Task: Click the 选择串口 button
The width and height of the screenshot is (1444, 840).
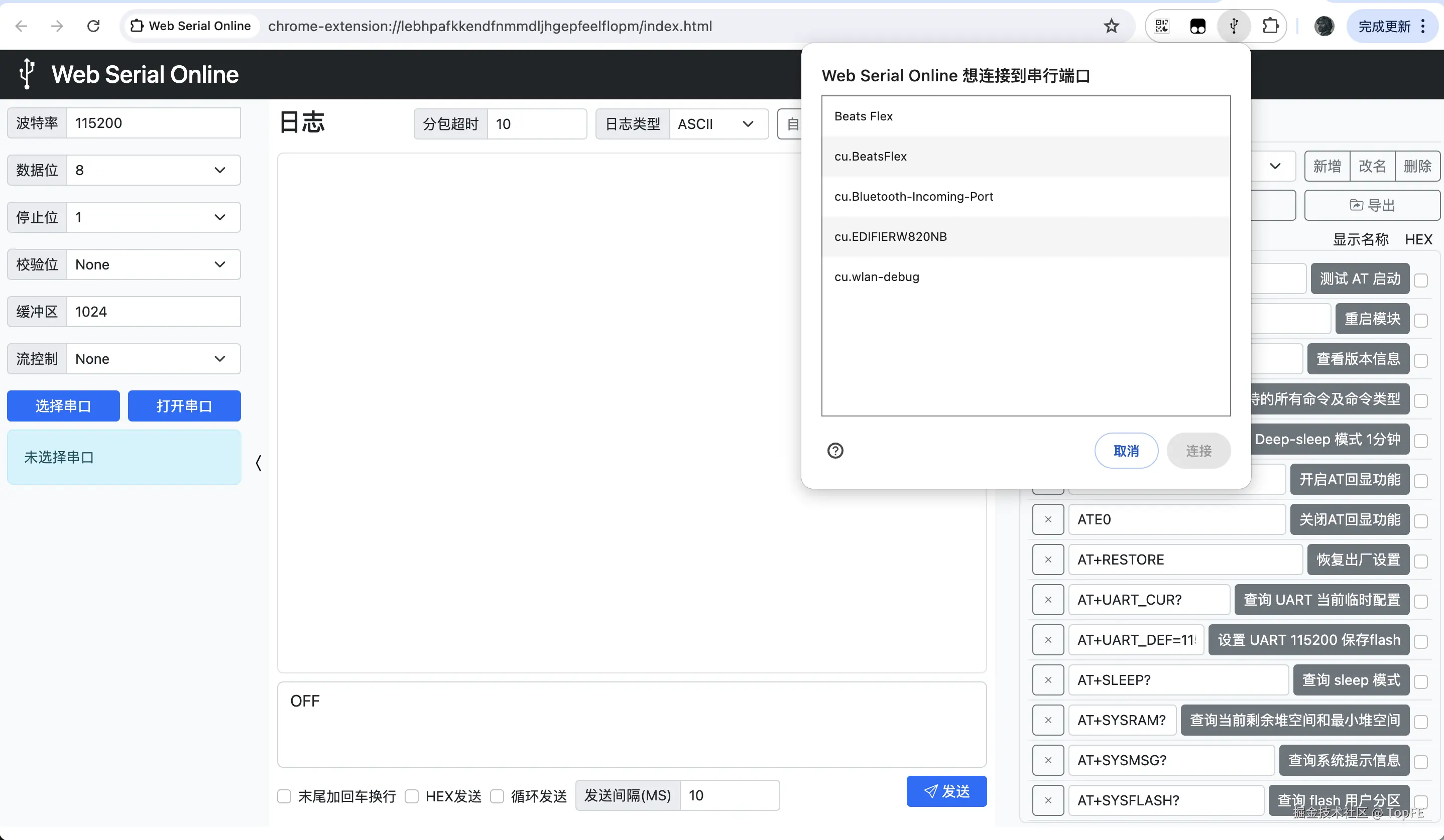Action: click(x=63, y=405)
